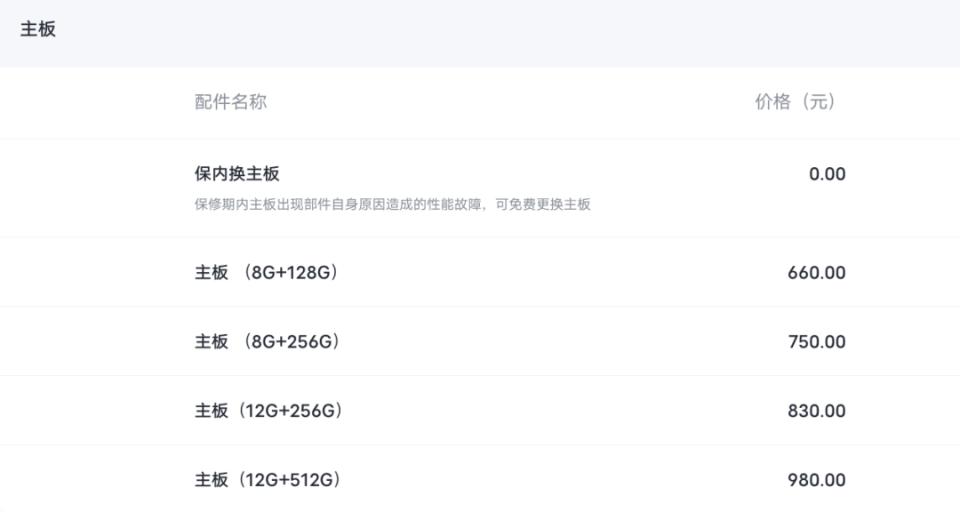Click the 12G+256G specification text

290,411
